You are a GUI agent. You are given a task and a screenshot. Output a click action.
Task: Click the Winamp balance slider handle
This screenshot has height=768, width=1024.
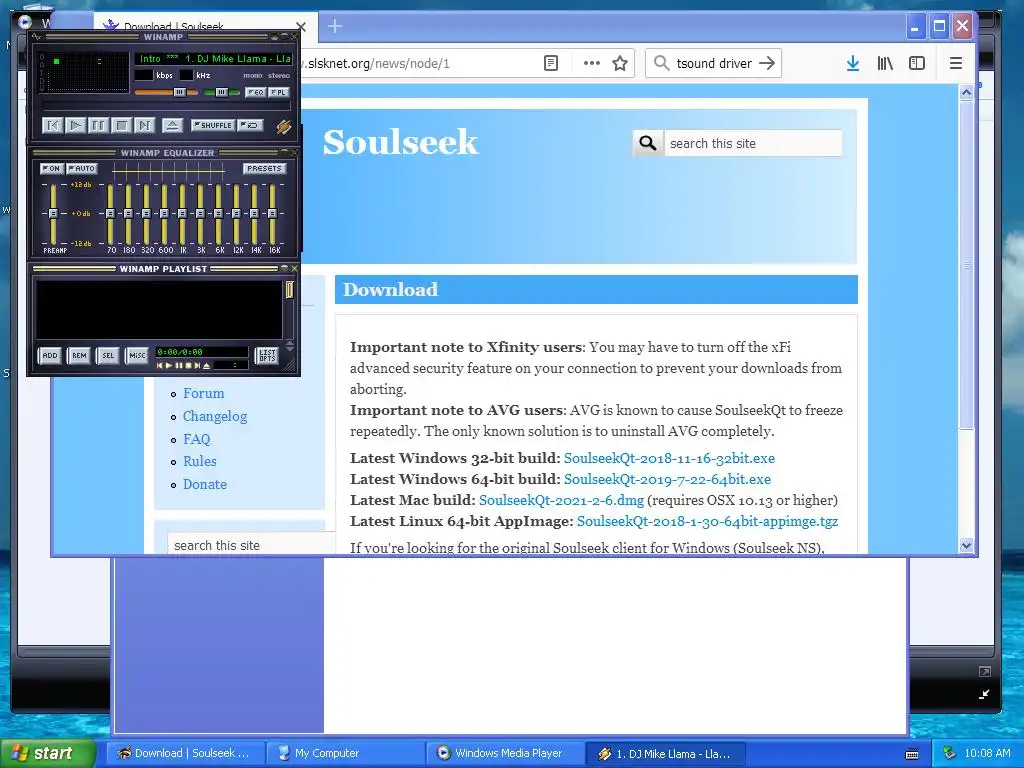pos(222,92)
